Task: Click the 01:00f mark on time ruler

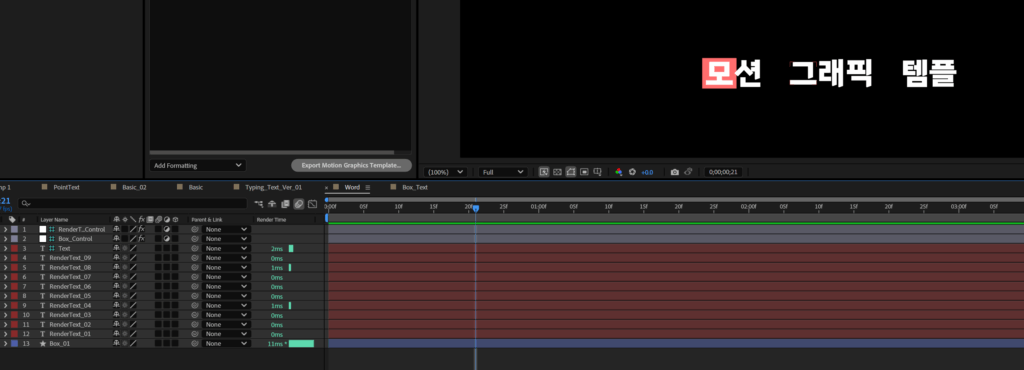Action: point(538,206)
